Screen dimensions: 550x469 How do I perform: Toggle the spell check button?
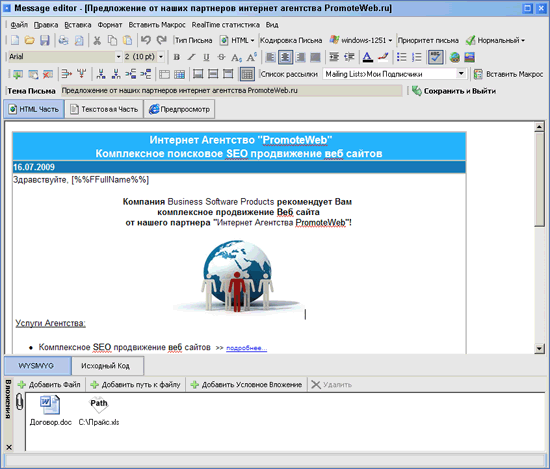436,57
